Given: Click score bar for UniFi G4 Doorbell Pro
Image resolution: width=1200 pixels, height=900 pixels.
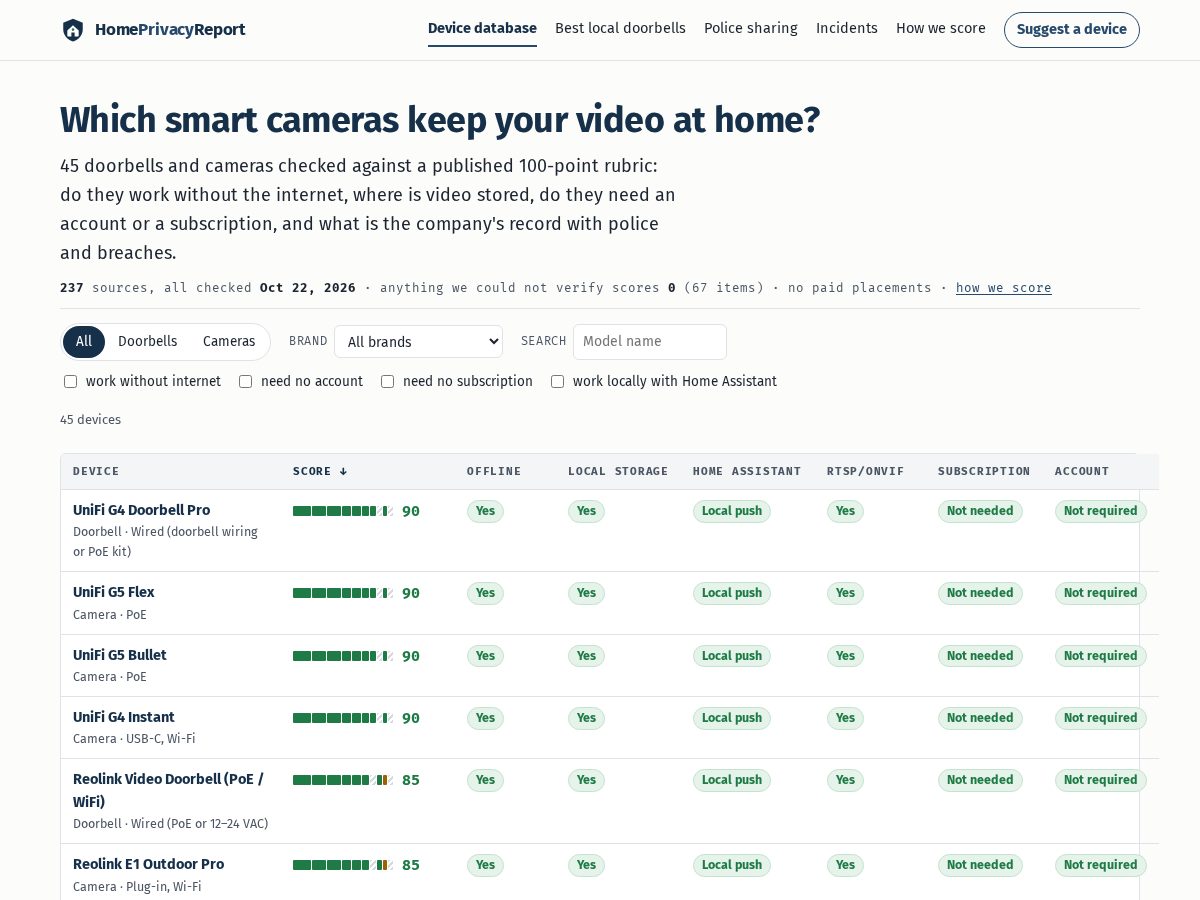Looking at the screenshot, I should (342, 511).
